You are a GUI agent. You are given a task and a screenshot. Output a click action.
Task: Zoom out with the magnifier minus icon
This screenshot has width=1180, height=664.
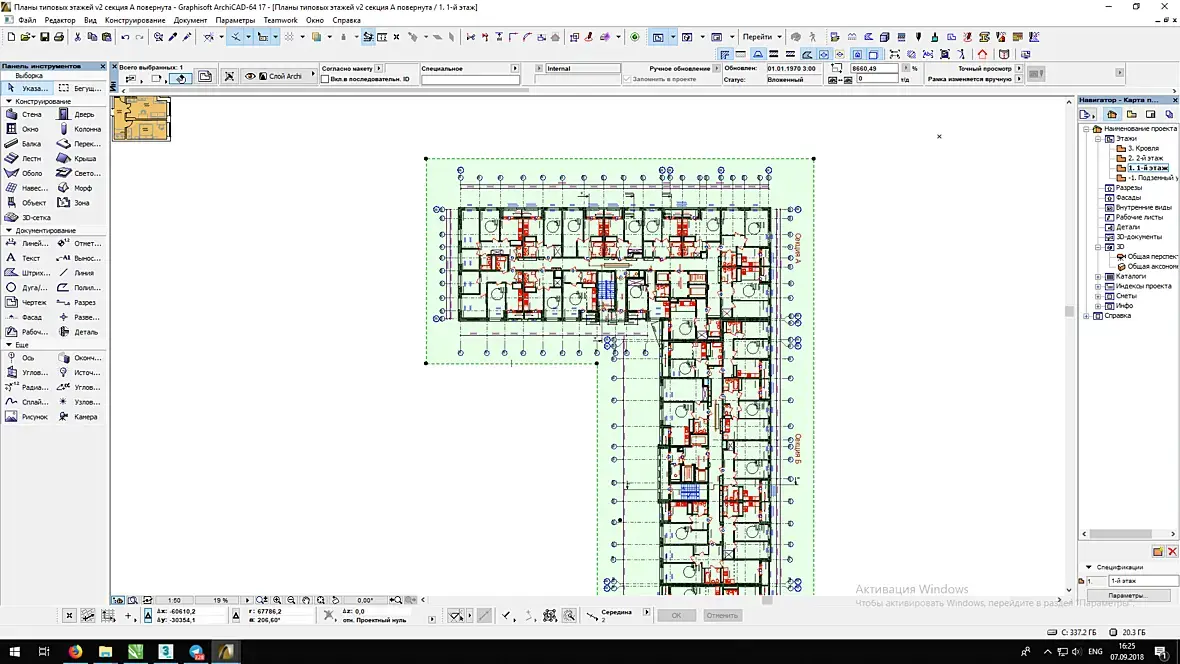click(291, 600)
